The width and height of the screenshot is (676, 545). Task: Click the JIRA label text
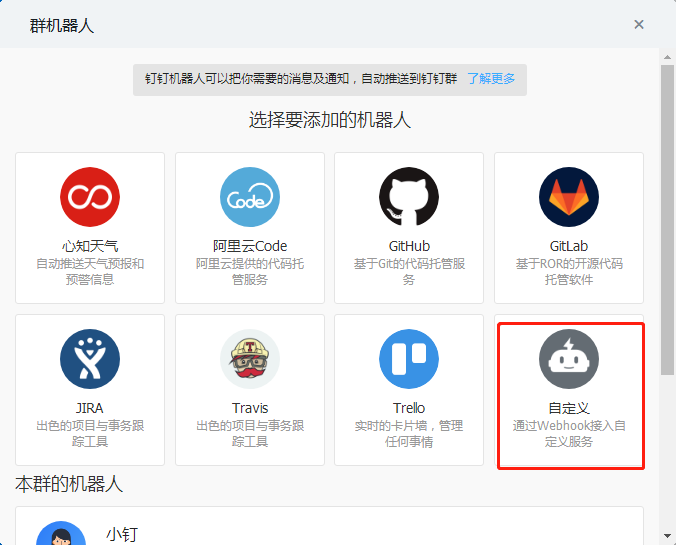pyautogui.click(x=90, y=408)
